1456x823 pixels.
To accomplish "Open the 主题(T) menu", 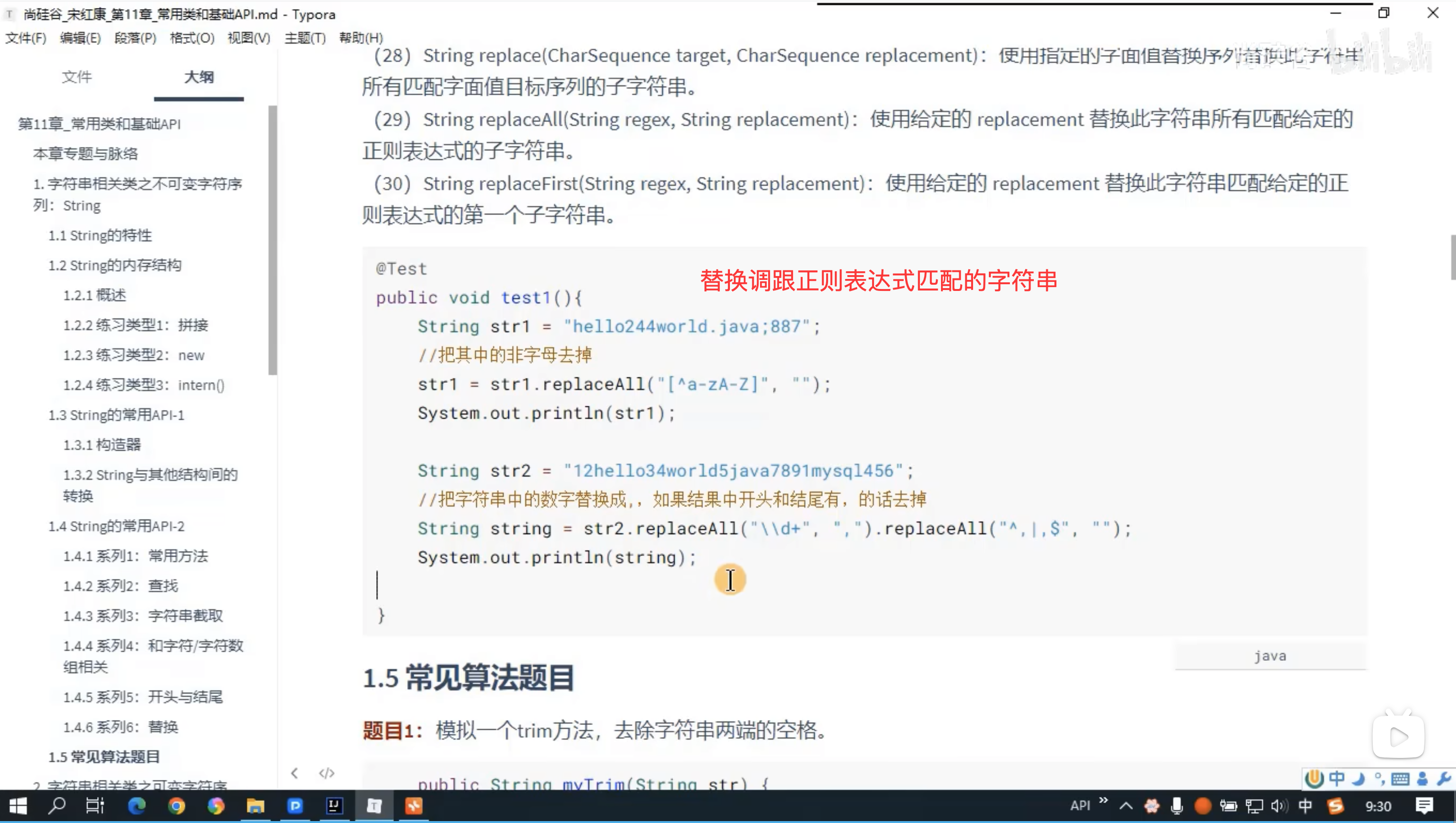I will point(305,38).
